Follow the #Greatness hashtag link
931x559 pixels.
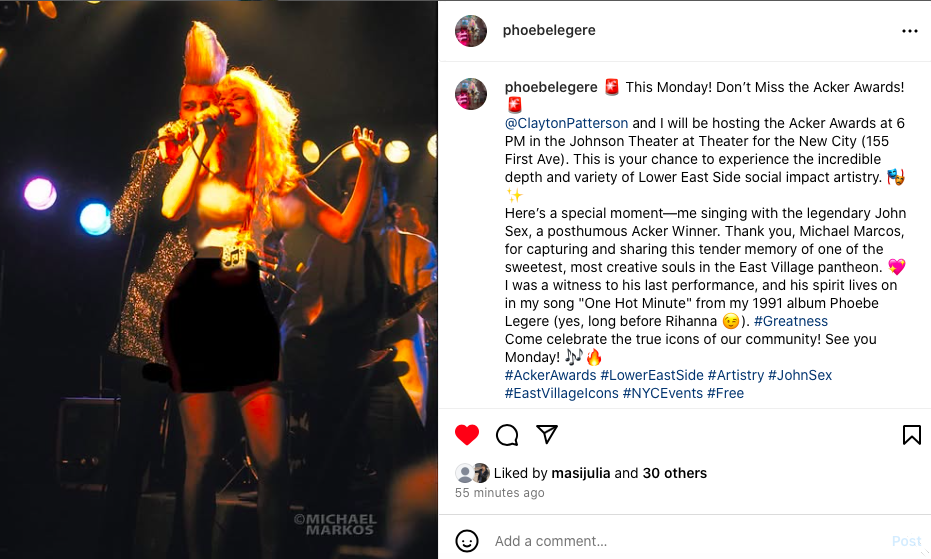click(x=791, y=321)
